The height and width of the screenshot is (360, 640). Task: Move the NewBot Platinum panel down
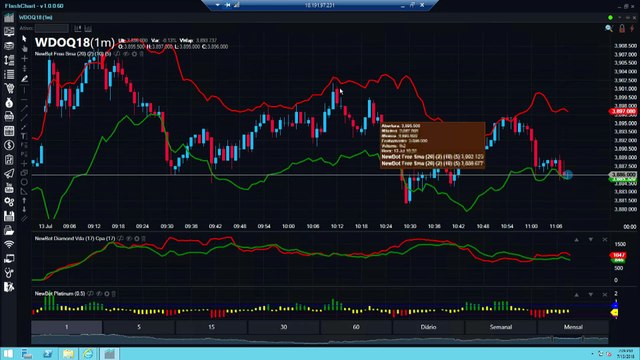(x=591, y=294)
